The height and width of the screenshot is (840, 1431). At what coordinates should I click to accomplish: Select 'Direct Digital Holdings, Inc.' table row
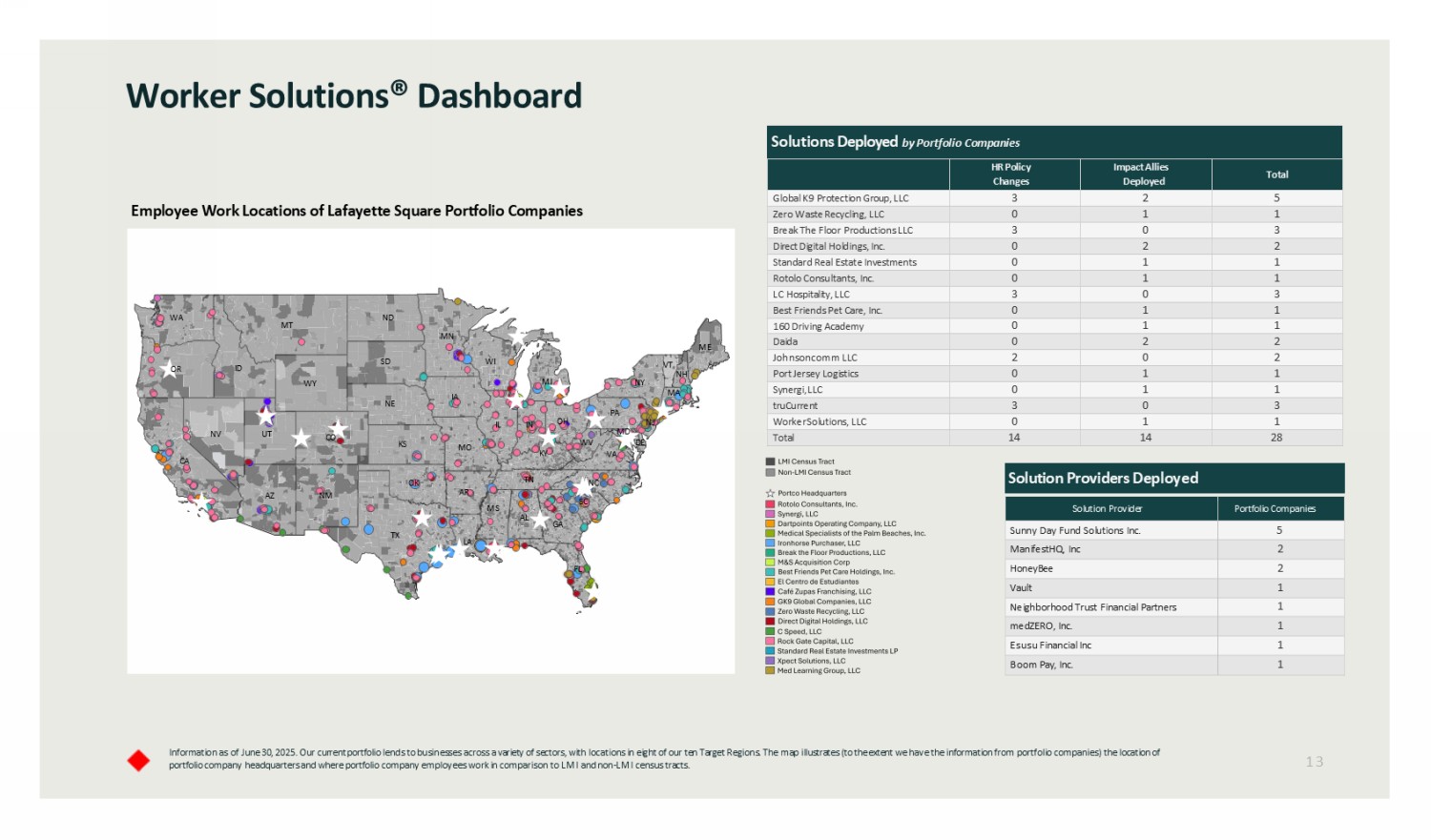point(1054,246)
